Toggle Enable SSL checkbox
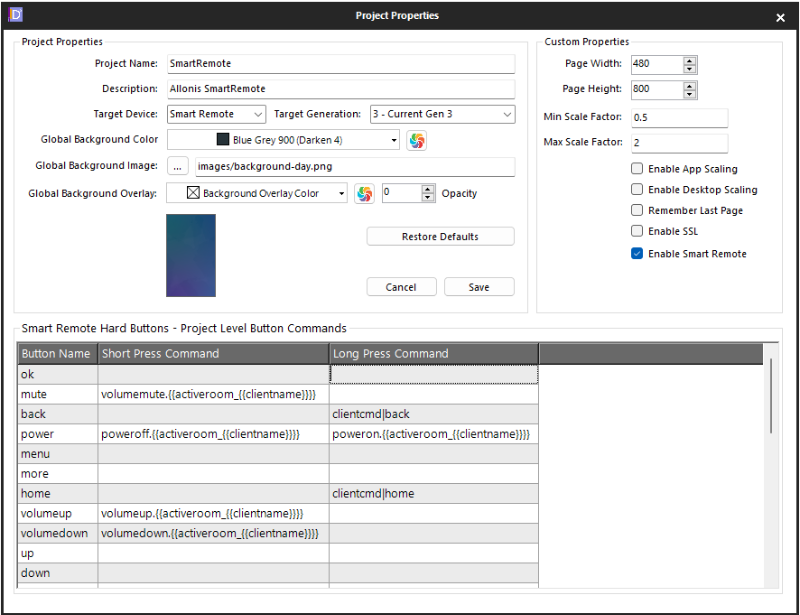 (x=637, y=231)
